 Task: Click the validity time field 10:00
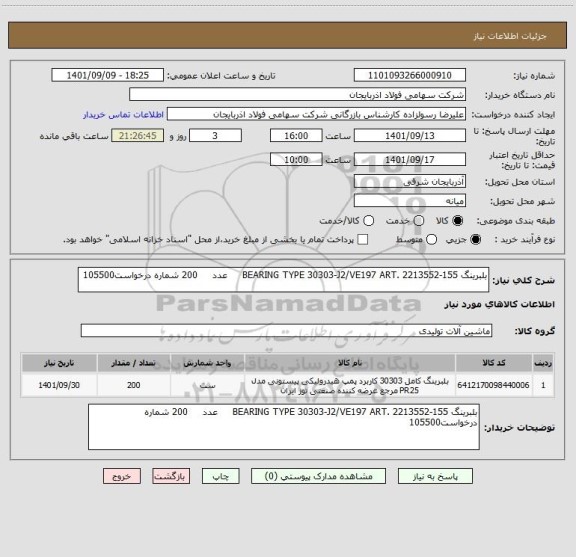pyautogui.click(x=296, y=159)
